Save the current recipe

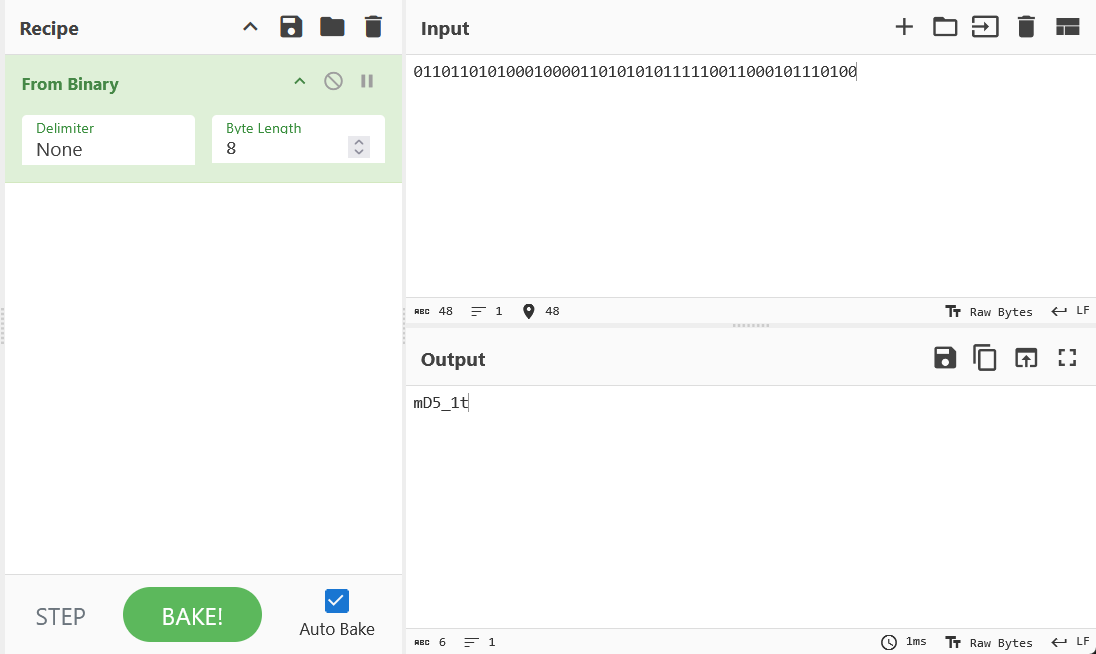pyautogui.click(x=291, y=27)
